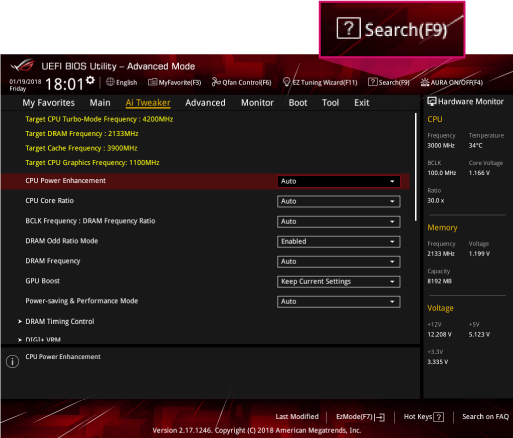The height and width of the screenshot is (438, 513).
Task: Click the AURA ON/OFF light icon
Action: click(425, 82)
